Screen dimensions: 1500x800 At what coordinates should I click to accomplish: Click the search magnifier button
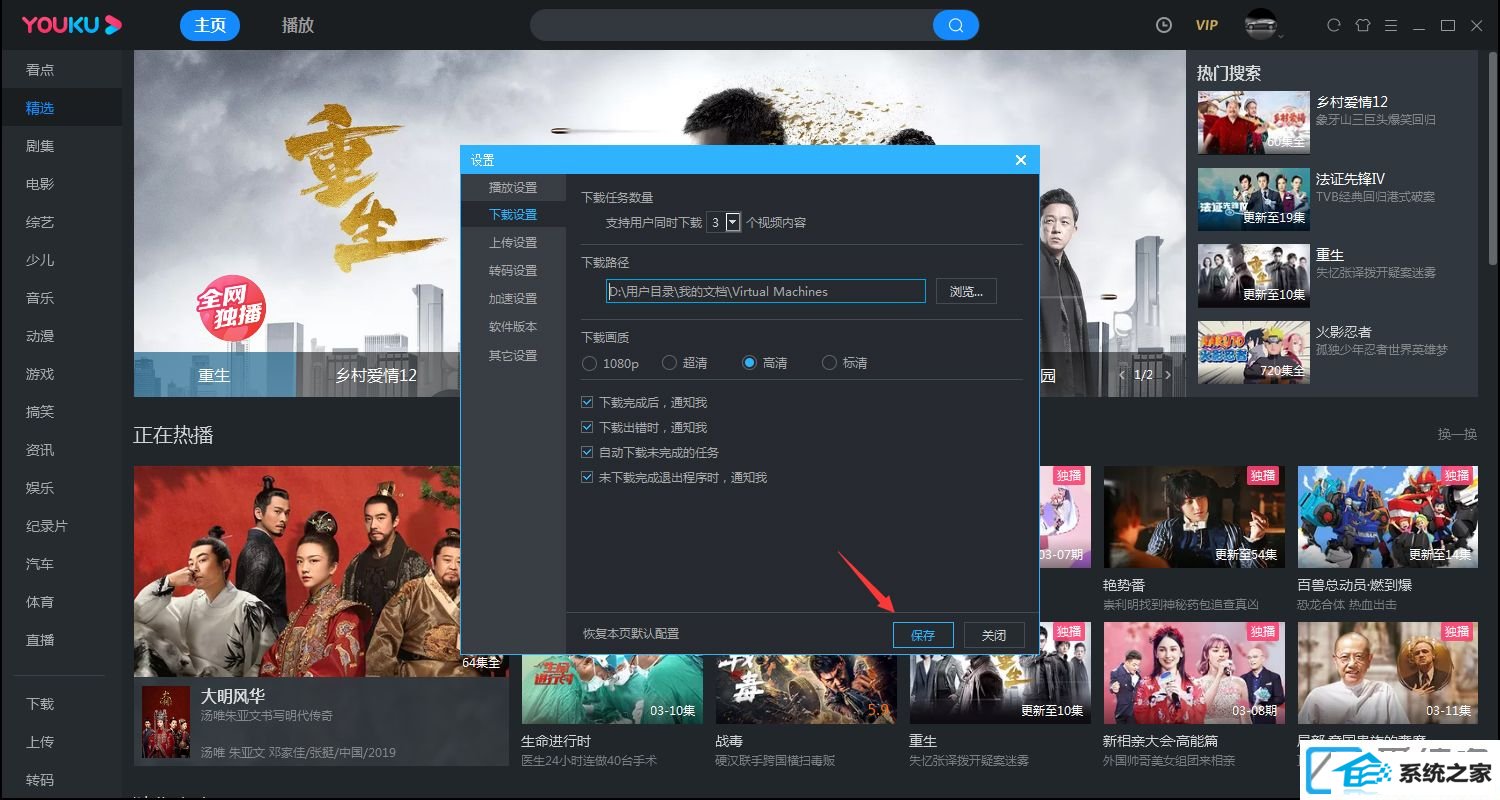pos(956,25)
